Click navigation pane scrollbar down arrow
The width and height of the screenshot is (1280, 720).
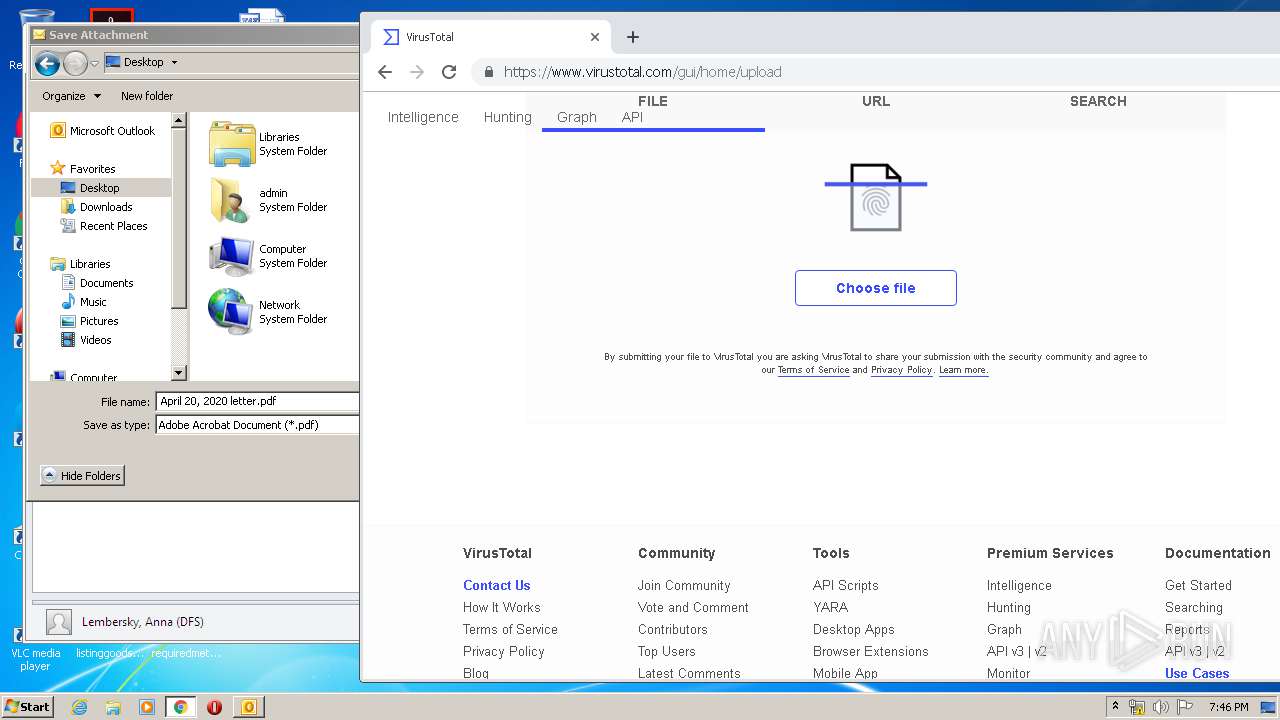[x=179, y=373]
